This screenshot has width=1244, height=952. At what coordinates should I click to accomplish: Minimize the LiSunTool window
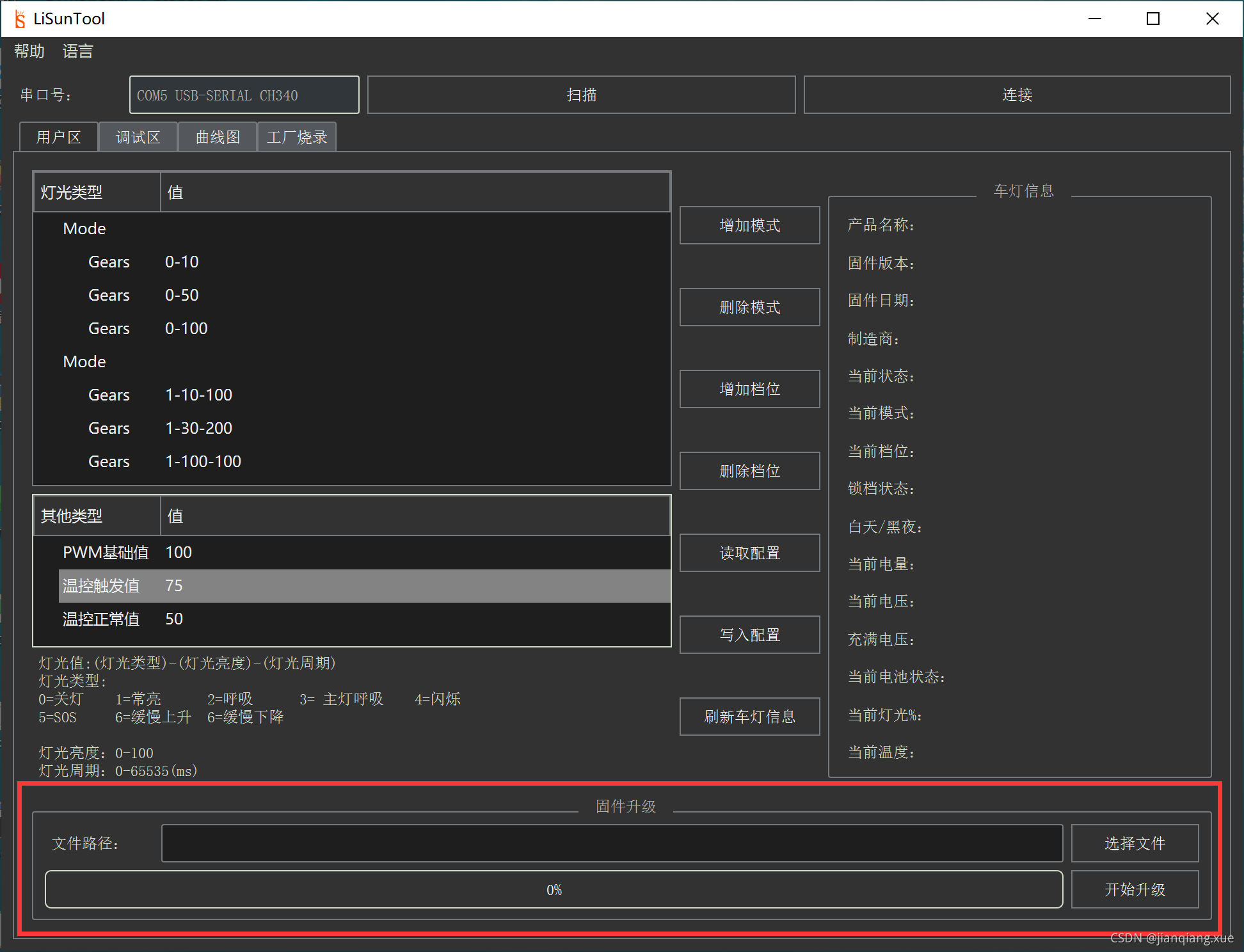point(1095,19)
